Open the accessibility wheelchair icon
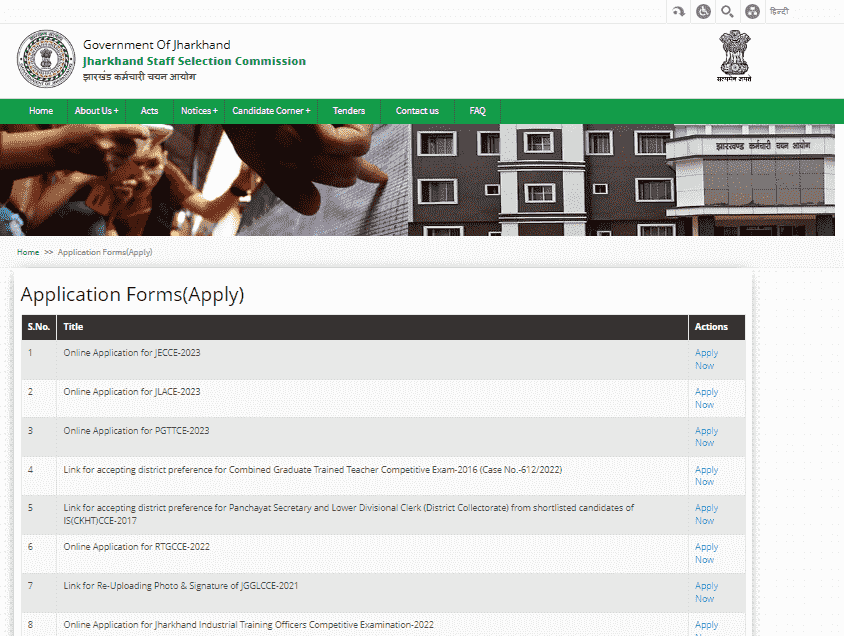 703,11
